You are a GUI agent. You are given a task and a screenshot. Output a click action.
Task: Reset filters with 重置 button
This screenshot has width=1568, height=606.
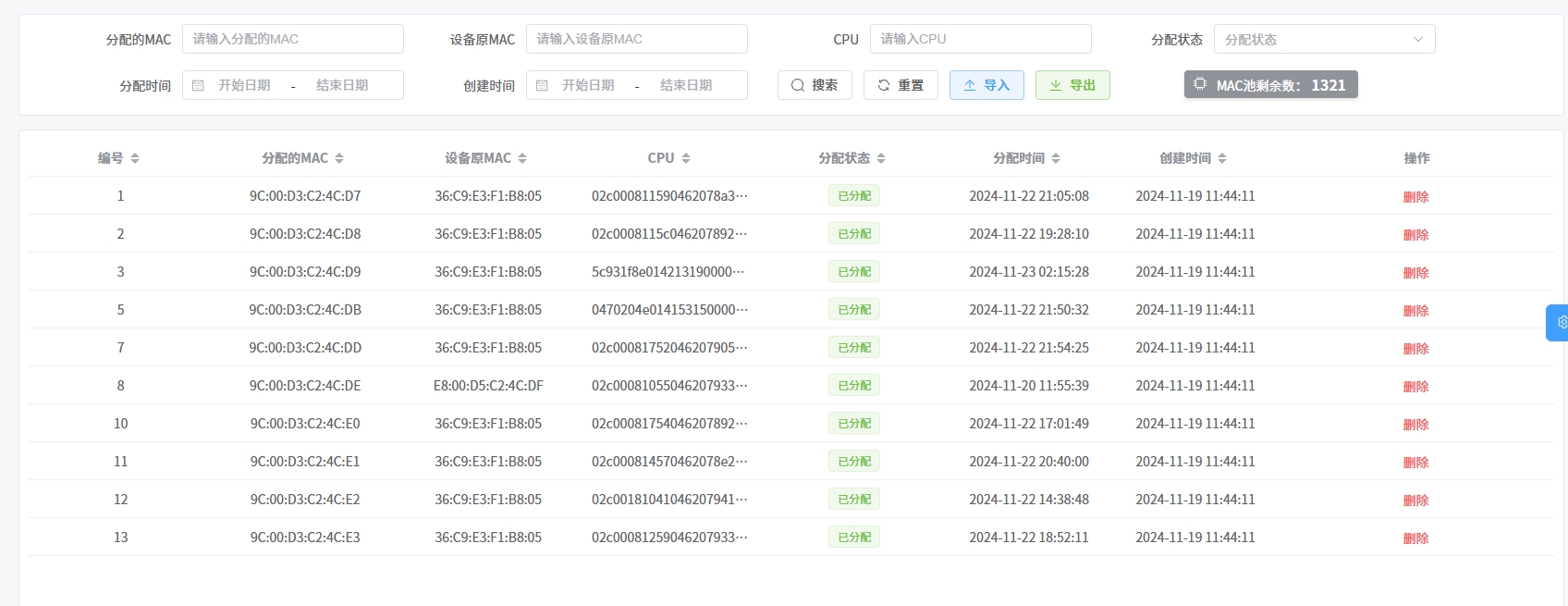(900, 85)
